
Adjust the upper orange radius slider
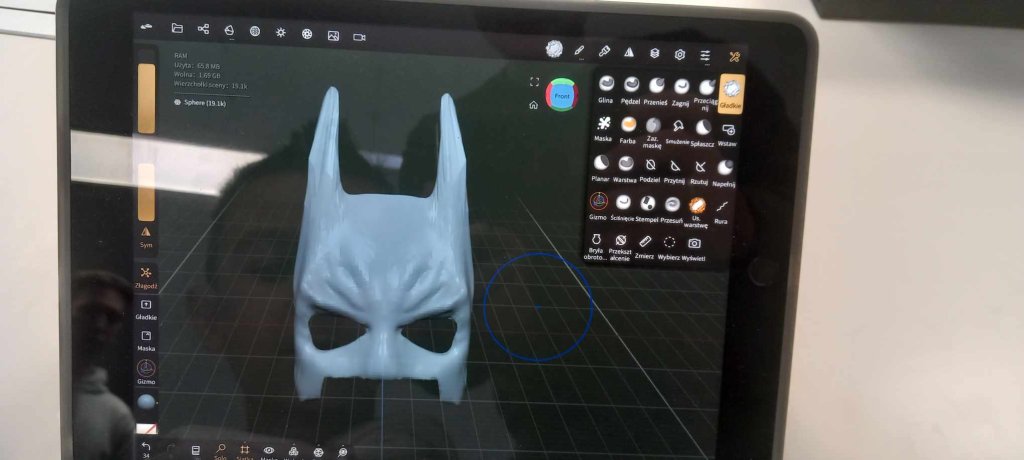pyautogui.click(x=146, y=98)
